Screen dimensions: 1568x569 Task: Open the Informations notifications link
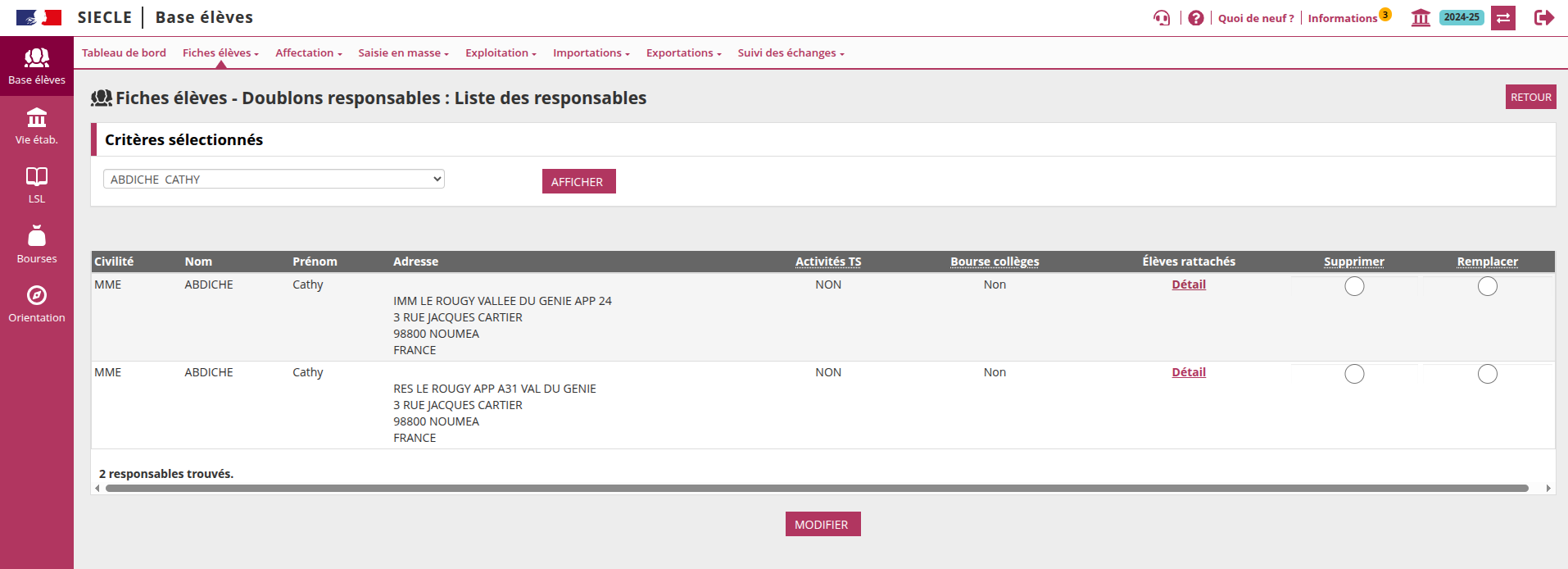[x=1342, y=18]
